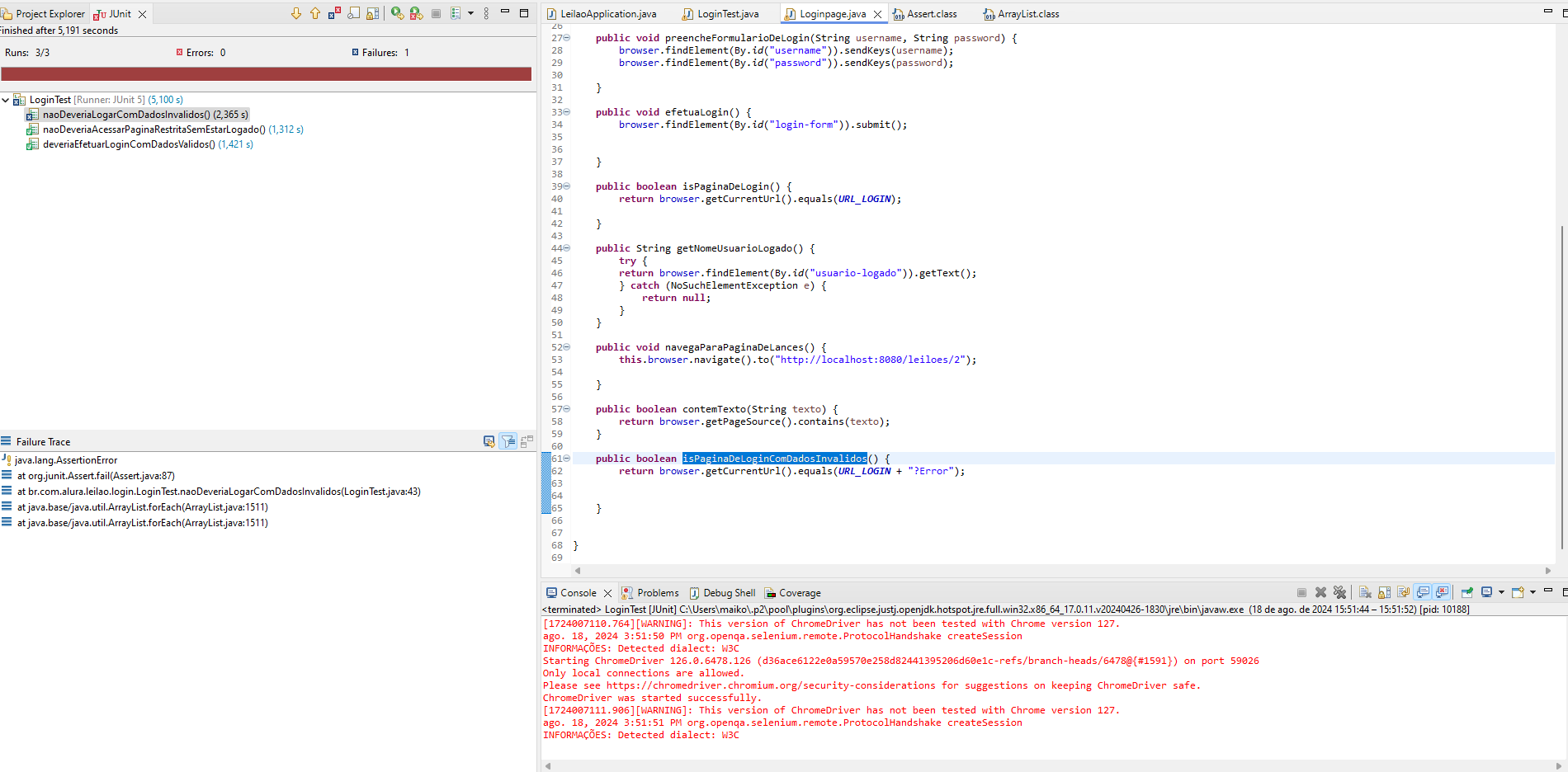Fold isPaginaDeLoginComDadosInvalidos method at line 61

(x=566, y=459)
